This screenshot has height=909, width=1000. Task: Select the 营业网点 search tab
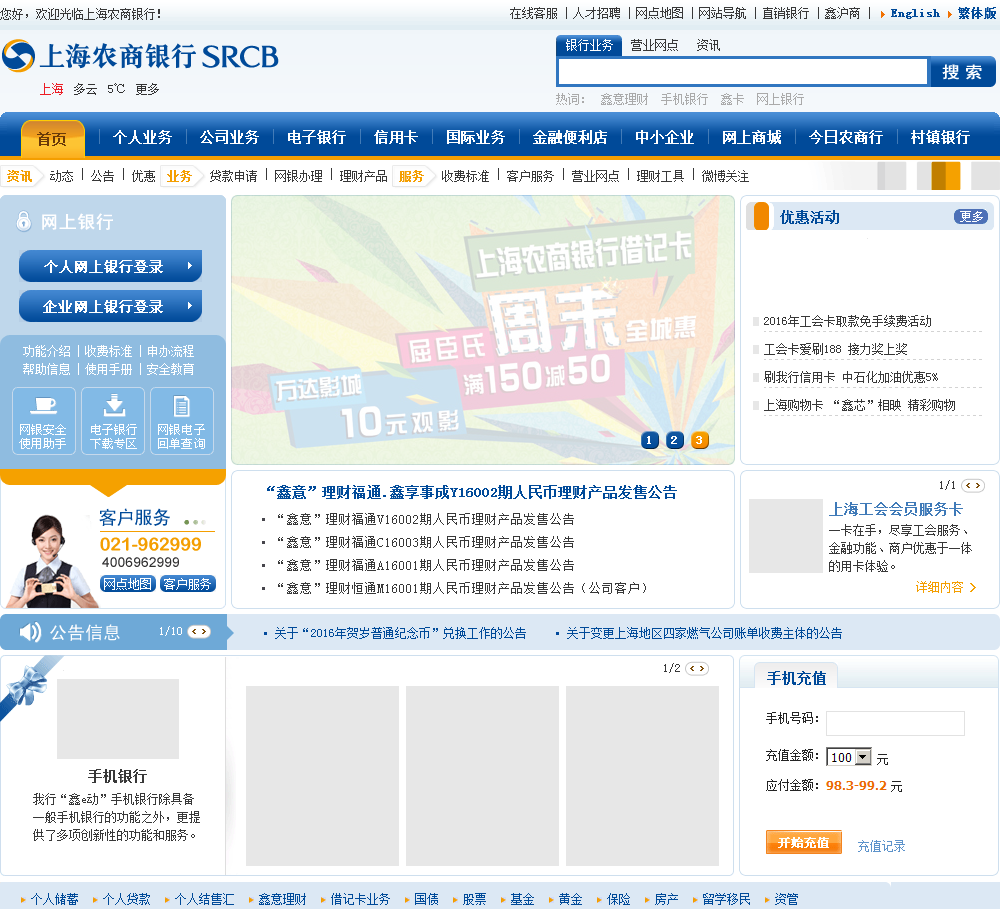(x=654, y=45)
